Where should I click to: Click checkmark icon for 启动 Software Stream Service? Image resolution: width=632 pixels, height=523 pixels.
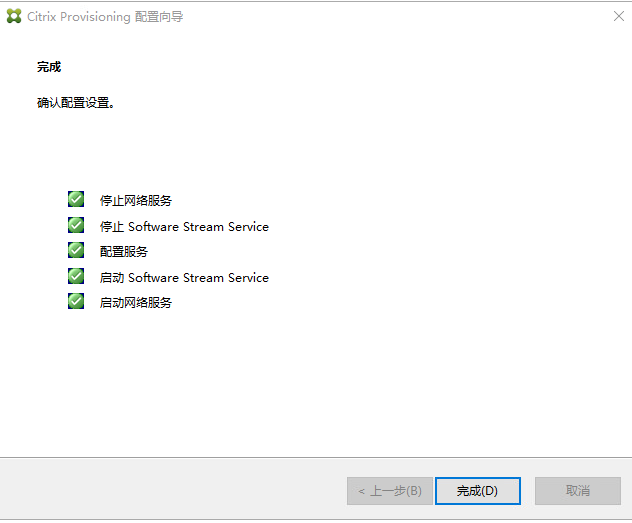(x=76, y=276)
